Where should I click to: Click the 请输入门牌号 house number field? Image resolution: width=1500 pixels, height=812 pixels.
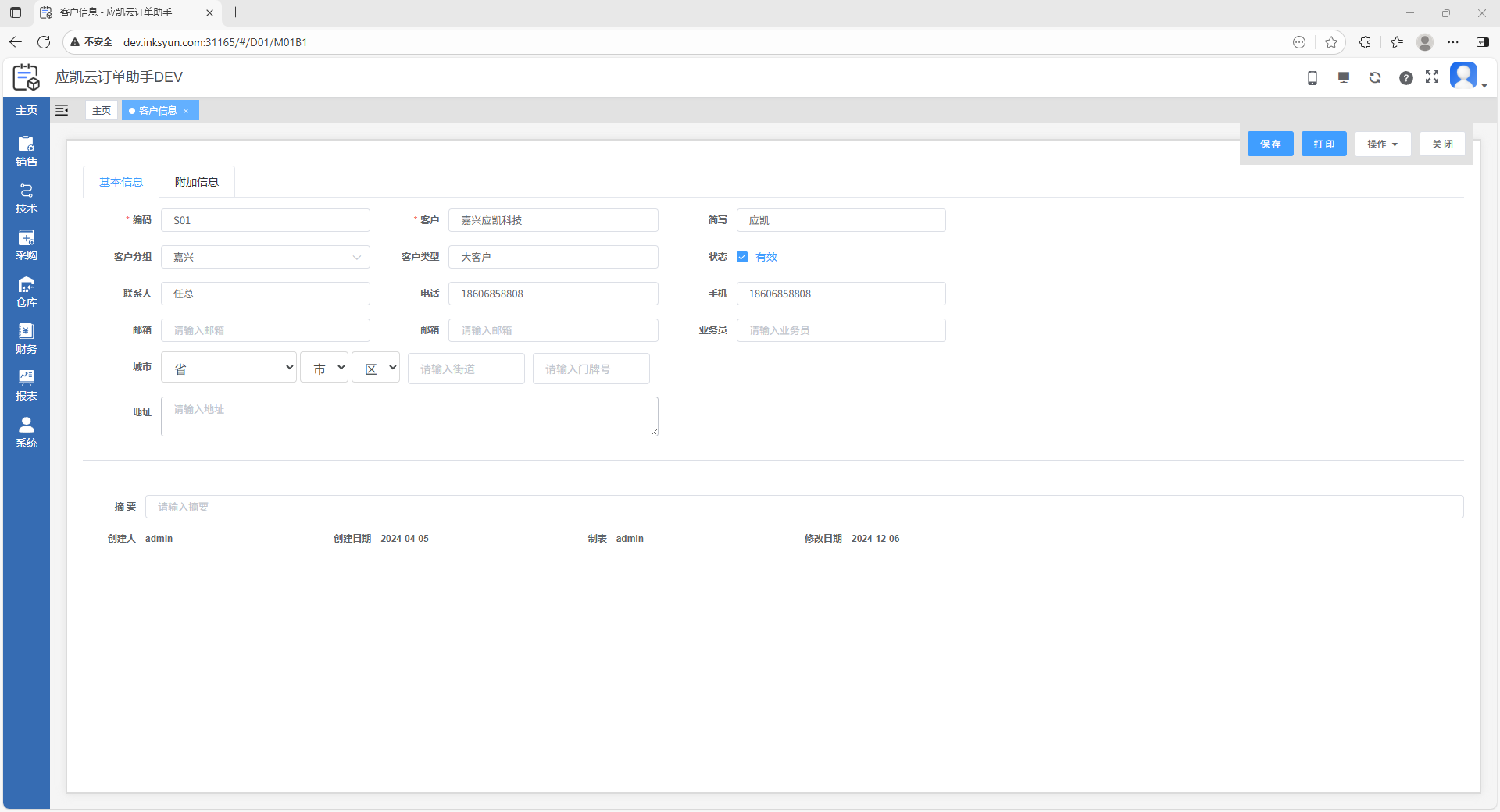point(591,369)
